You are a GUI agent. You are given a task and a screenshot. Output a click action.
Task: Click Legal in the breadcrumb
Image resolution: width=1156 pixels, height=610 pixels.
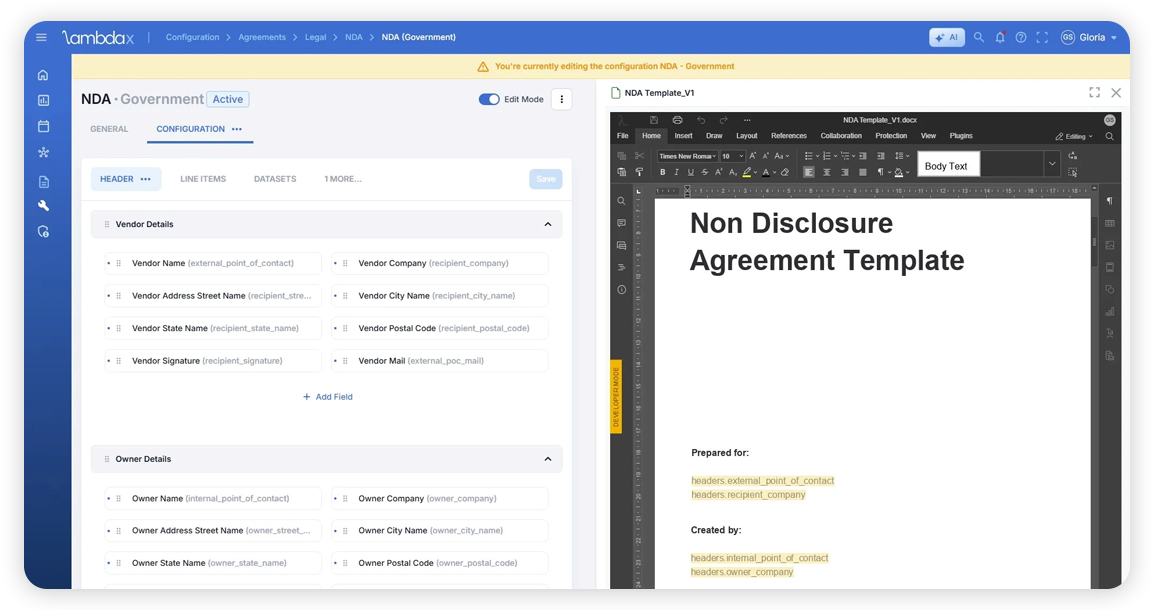coord(316,37)
